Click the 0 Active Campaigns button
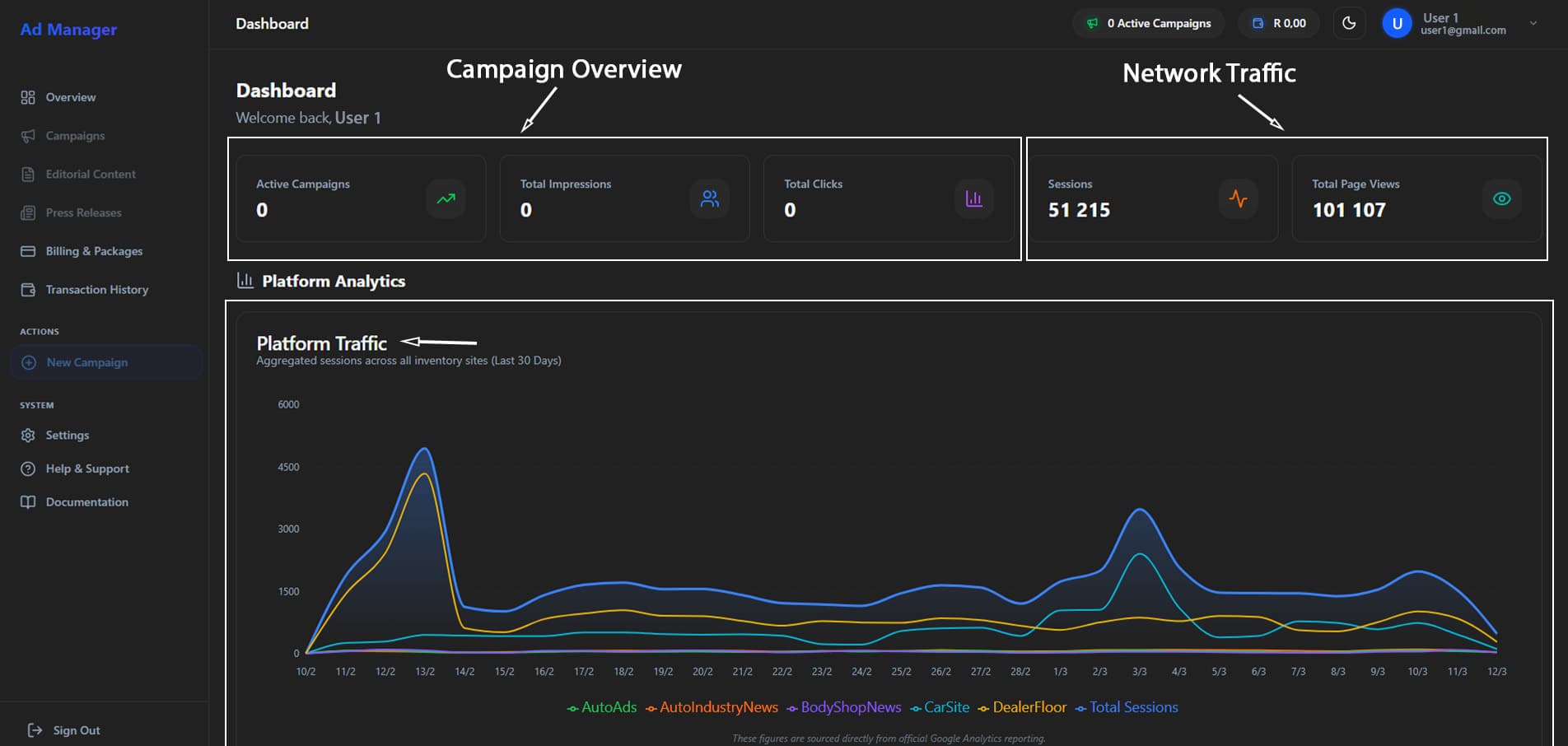1568x746 pixels. [1148, 23]
